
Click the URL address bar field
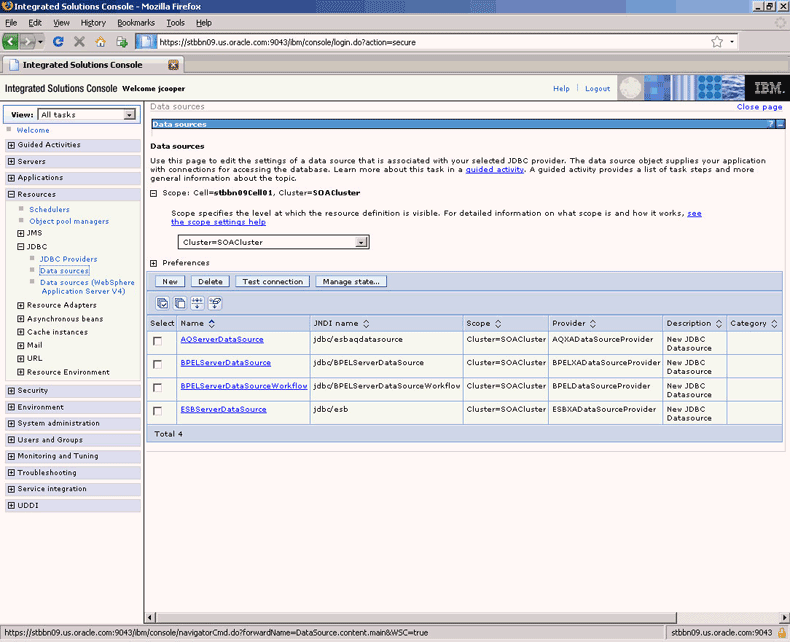pyautogui.click(x=433, y=42)
